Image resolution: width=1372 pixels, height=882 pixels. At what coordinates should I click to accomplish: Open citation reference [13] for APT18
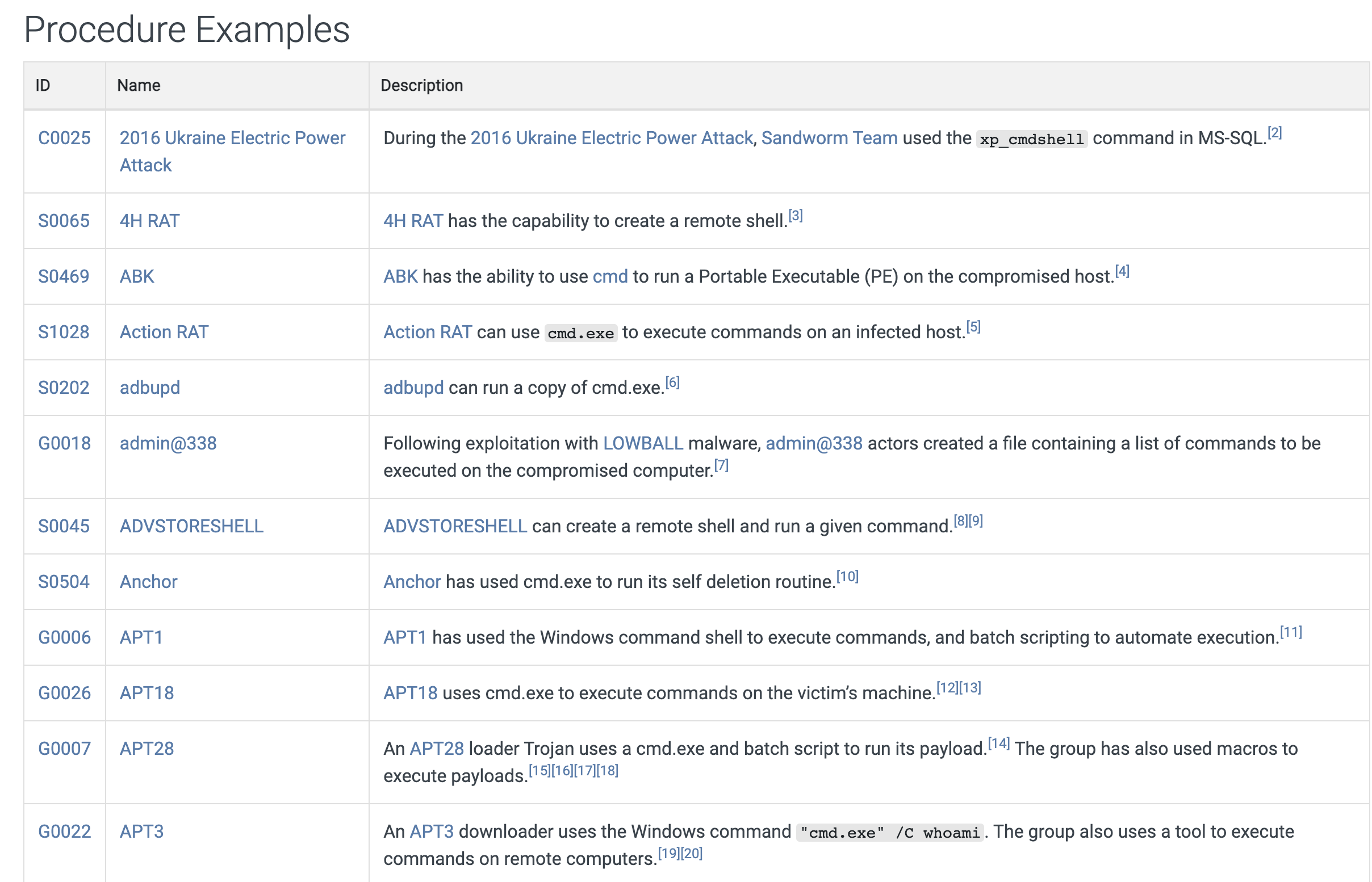pos(970,687)
